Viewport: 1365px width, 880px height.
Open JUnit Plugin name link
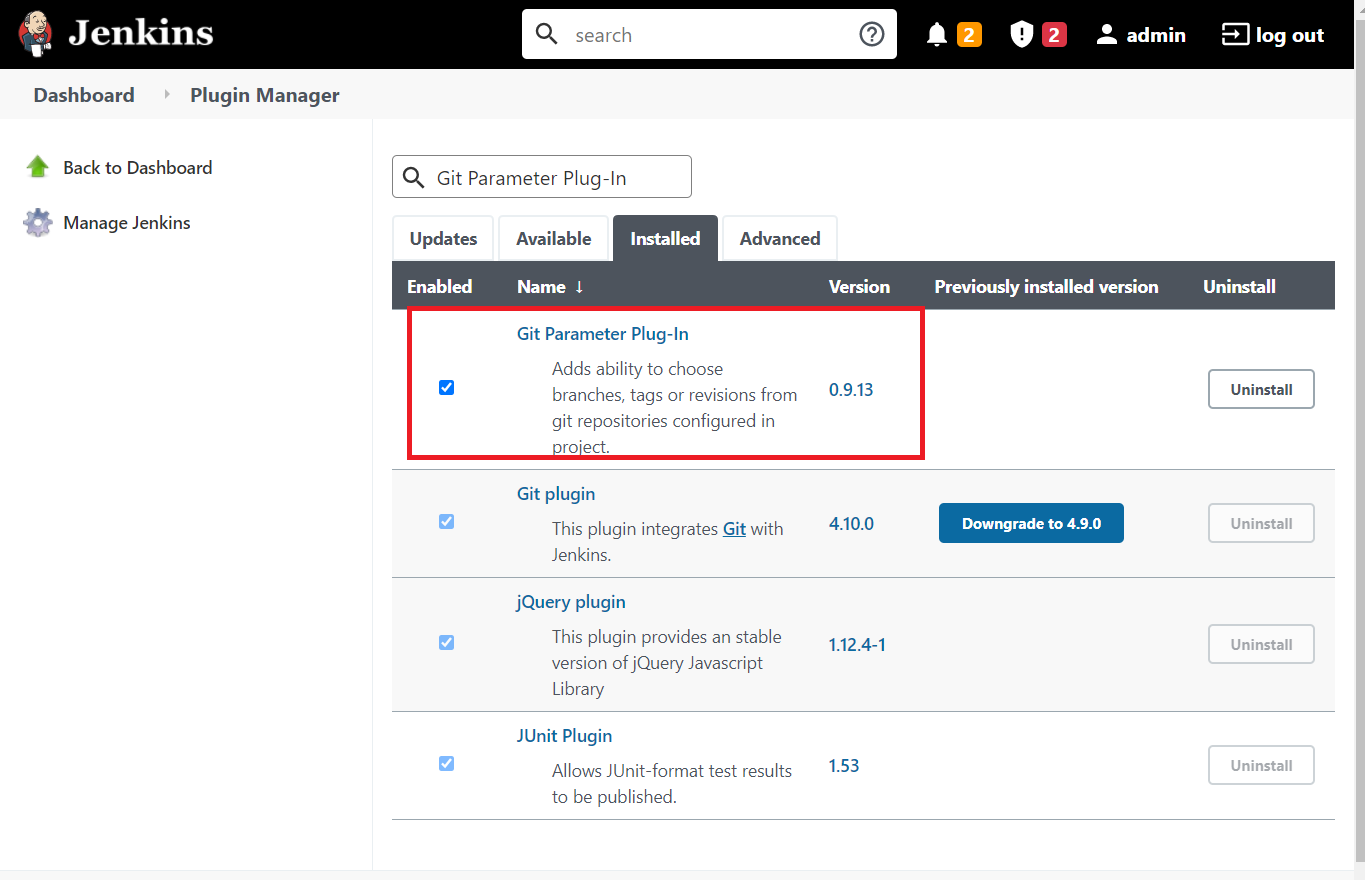(x=564, y=736)
